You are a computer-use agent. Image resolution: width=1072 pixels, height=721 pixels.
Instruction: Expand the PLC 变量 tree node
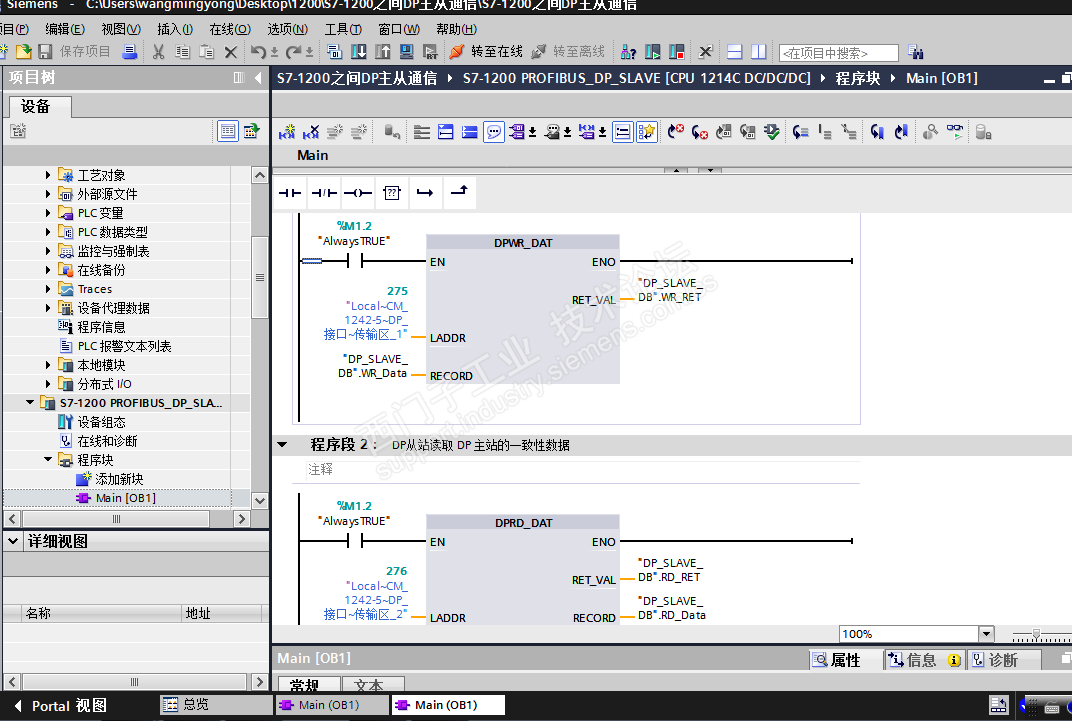(x=48, y=213)
